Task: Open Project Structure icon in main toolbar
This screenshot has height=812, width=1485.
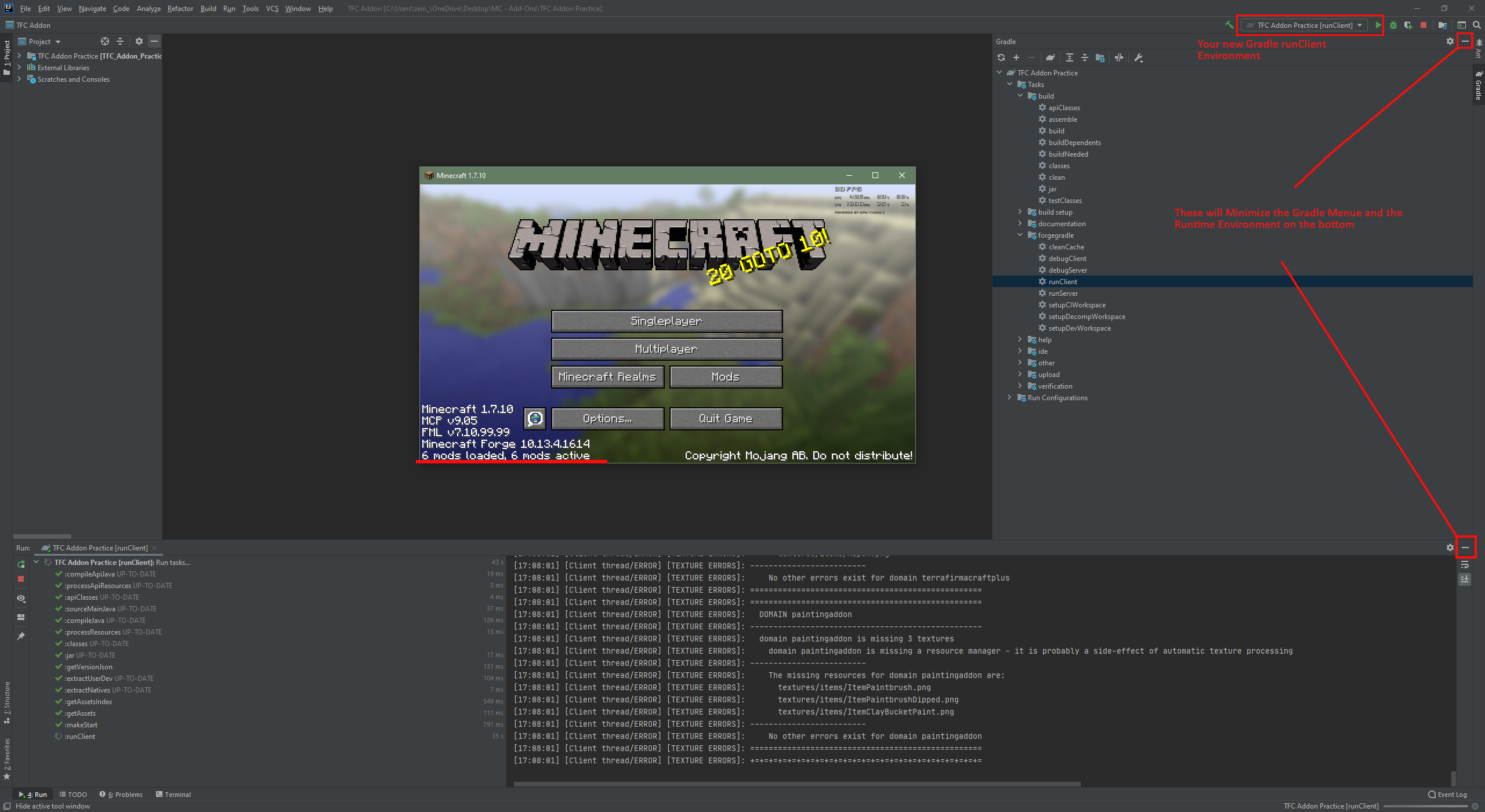Action: [x=1442, y=25]
